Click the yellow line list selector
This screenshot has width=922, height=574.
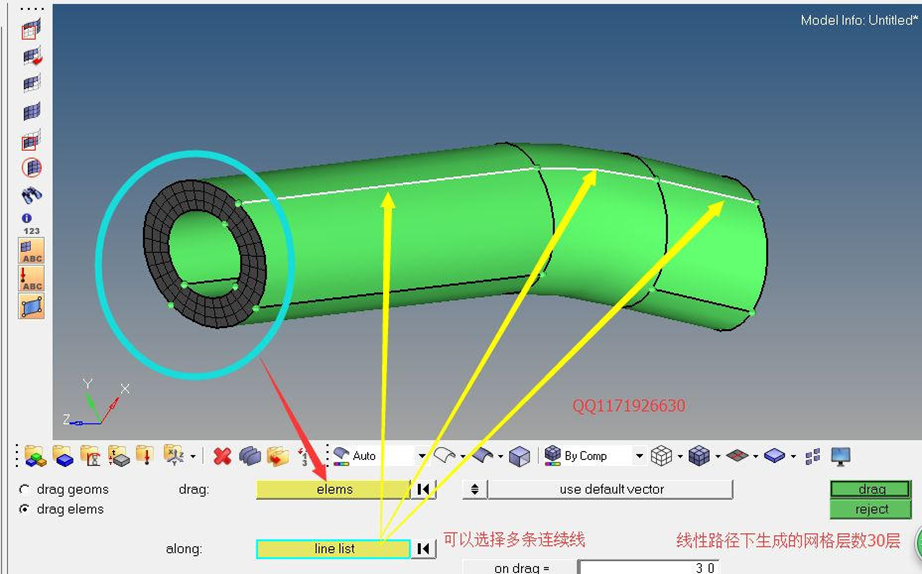pyautogui.click(x=333, y=549)
